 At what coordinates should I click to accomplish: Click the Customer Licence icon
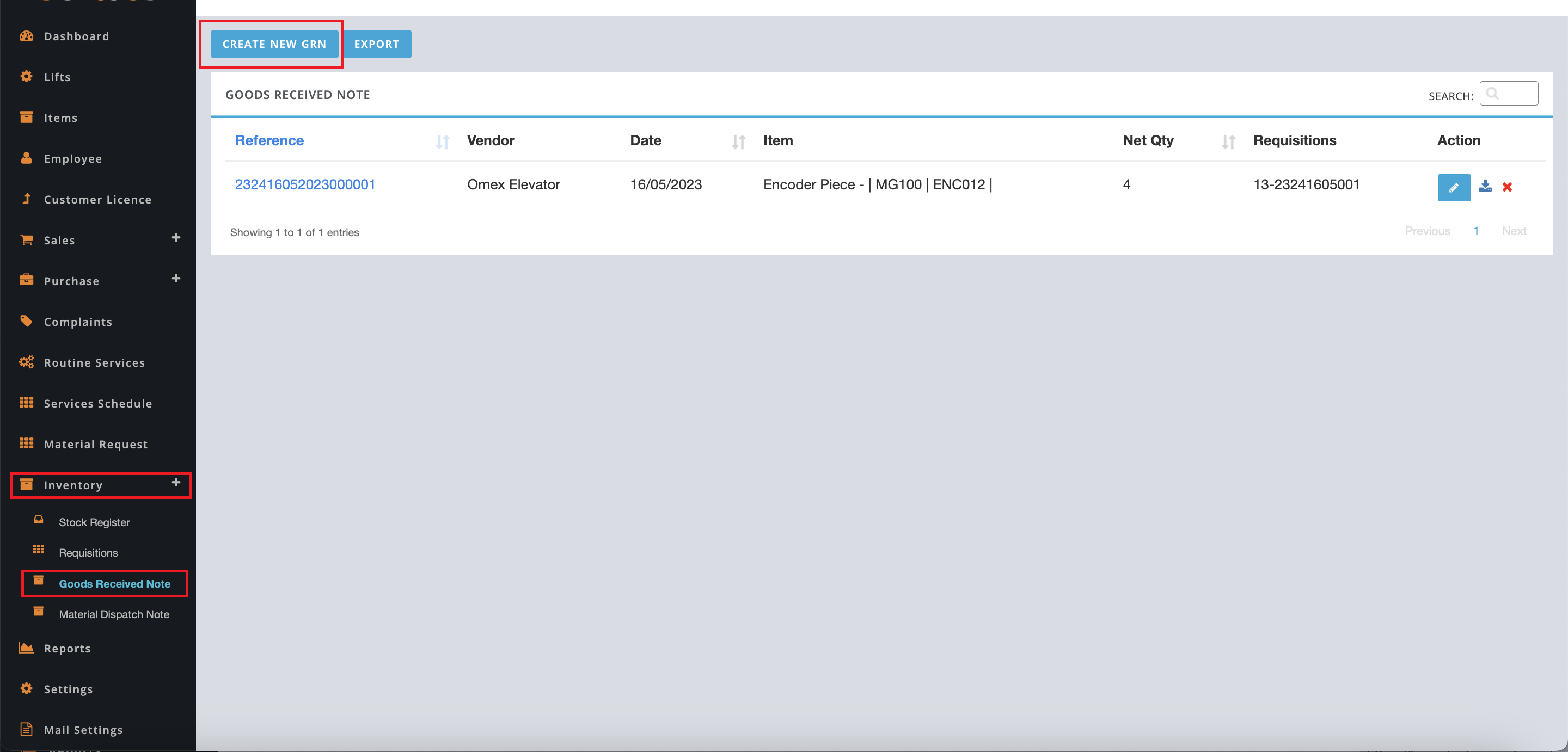26,199
